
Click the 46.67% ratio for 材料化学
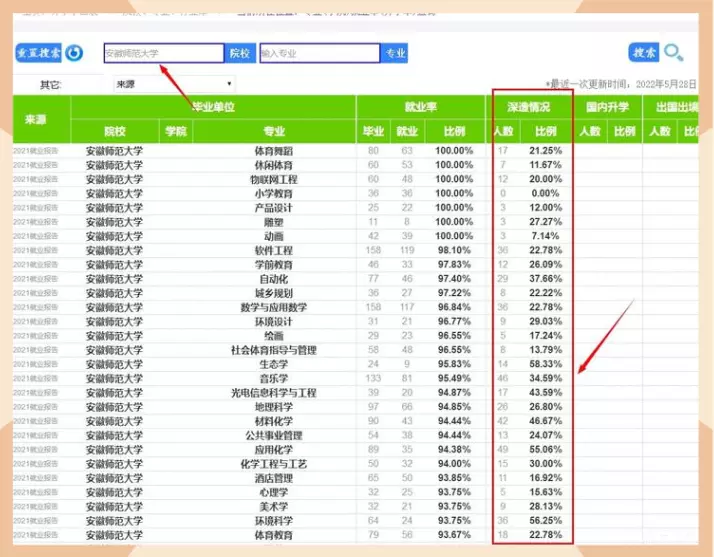[546, 421]
